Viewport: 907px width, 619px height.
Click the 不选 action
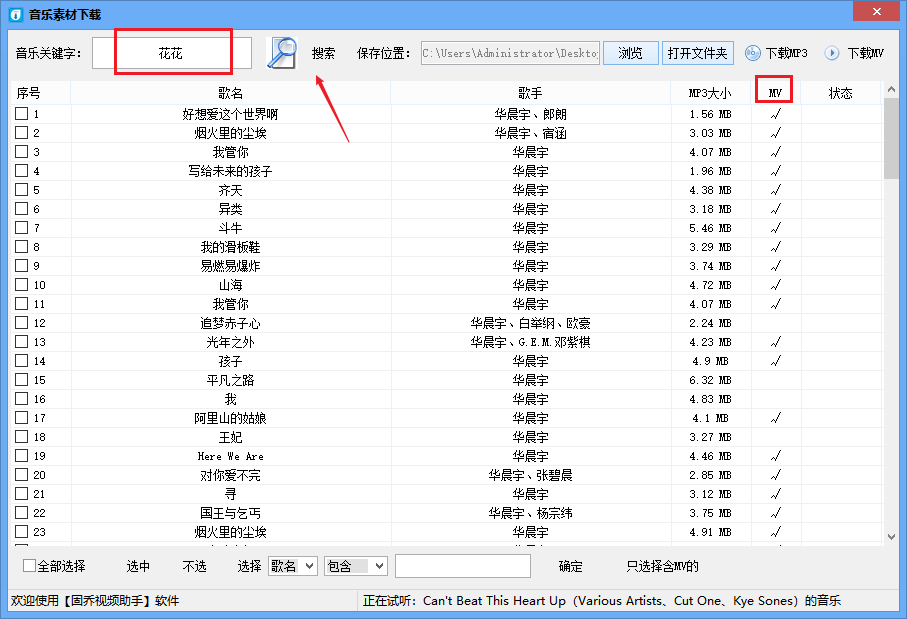pos(194,566)
